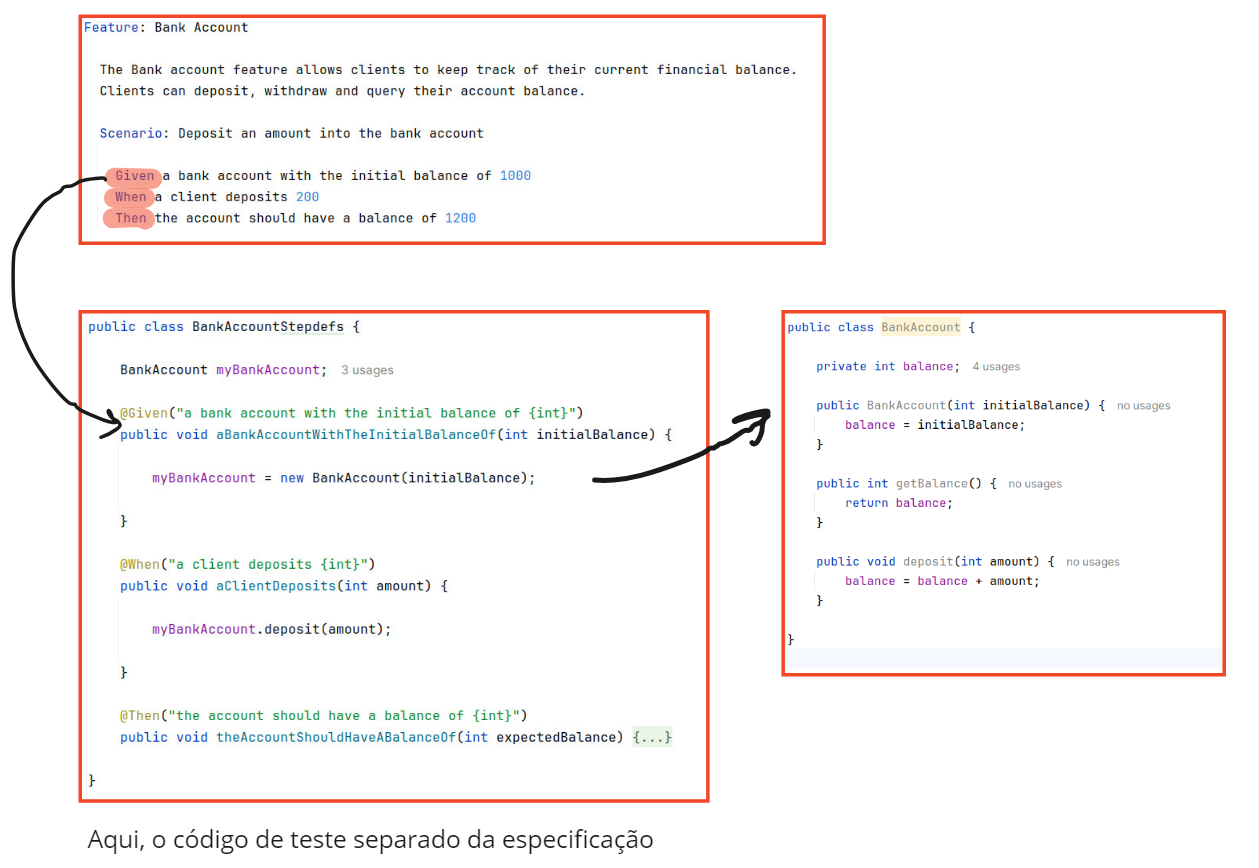1259x868 pixels.
Task: Click the theAccountShouldHaveABalanceOf method name
Action: (x=335, y=737)
